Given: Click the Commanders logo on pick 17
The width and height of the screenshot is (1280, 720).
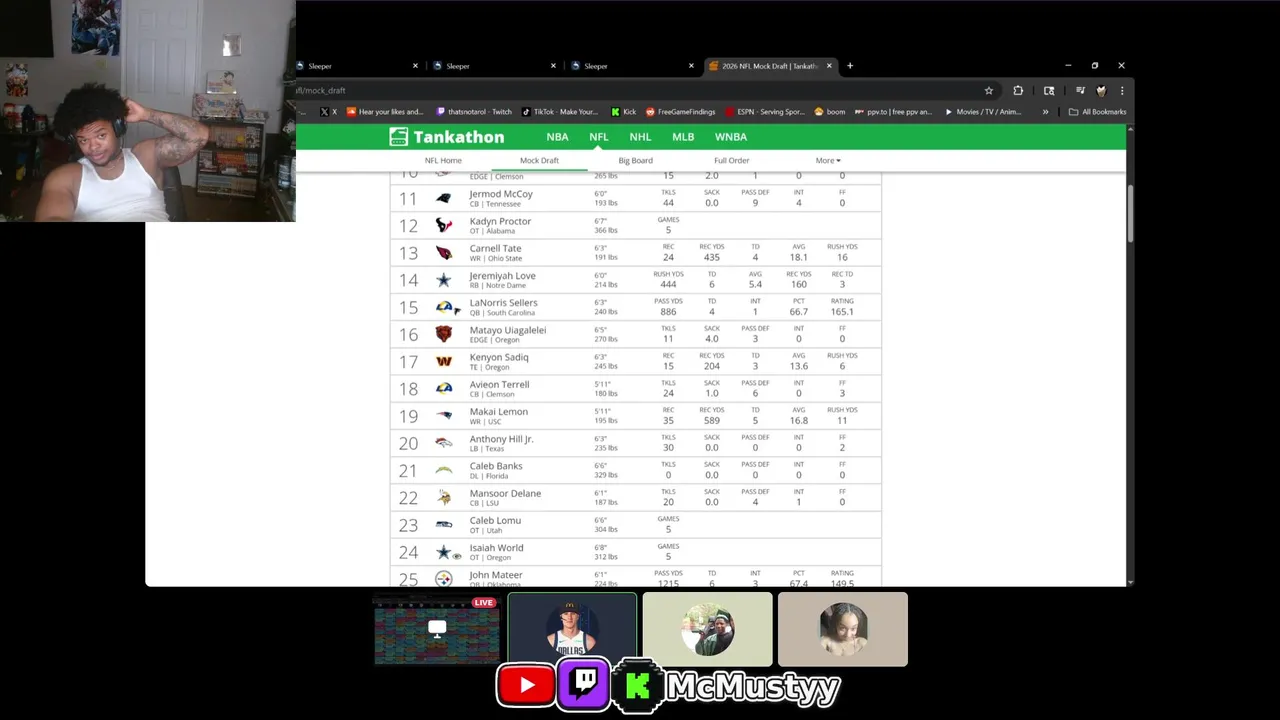Looking at the screenshot, I should pyautogui.click(x=443, y=361).
